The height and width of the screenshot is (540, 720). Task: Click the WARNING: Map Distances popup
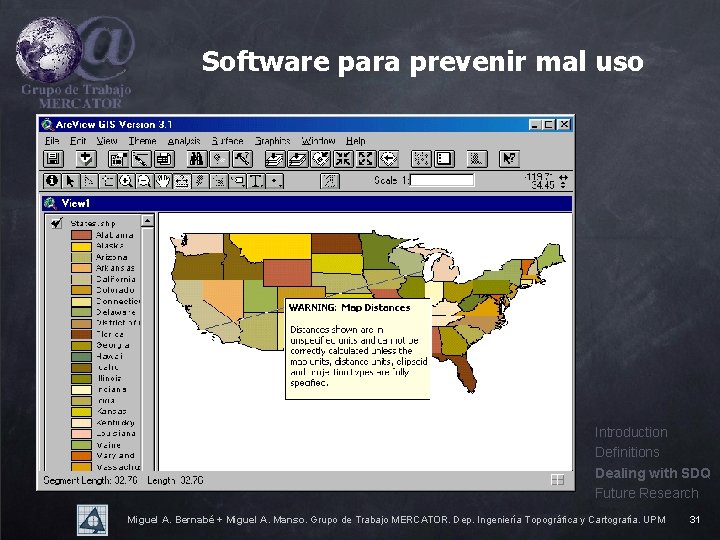pos(358,349)
